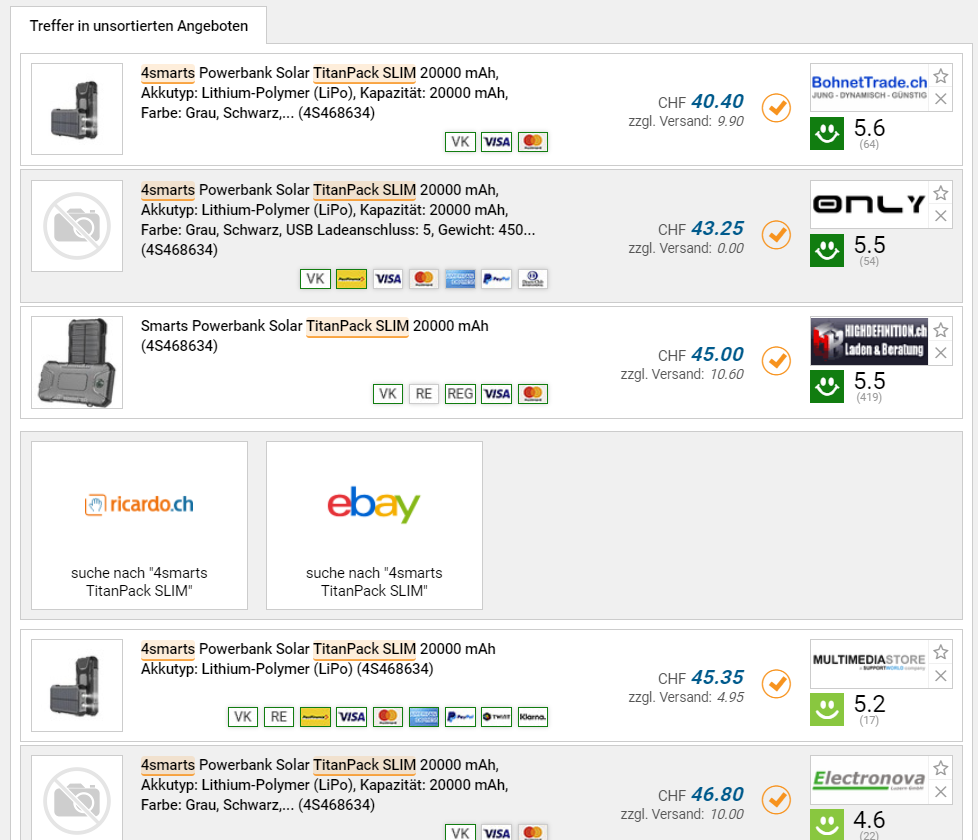
Task: Click the TWINT payment icon in MultimediaStore offer
Action: [x=496, y=716]
